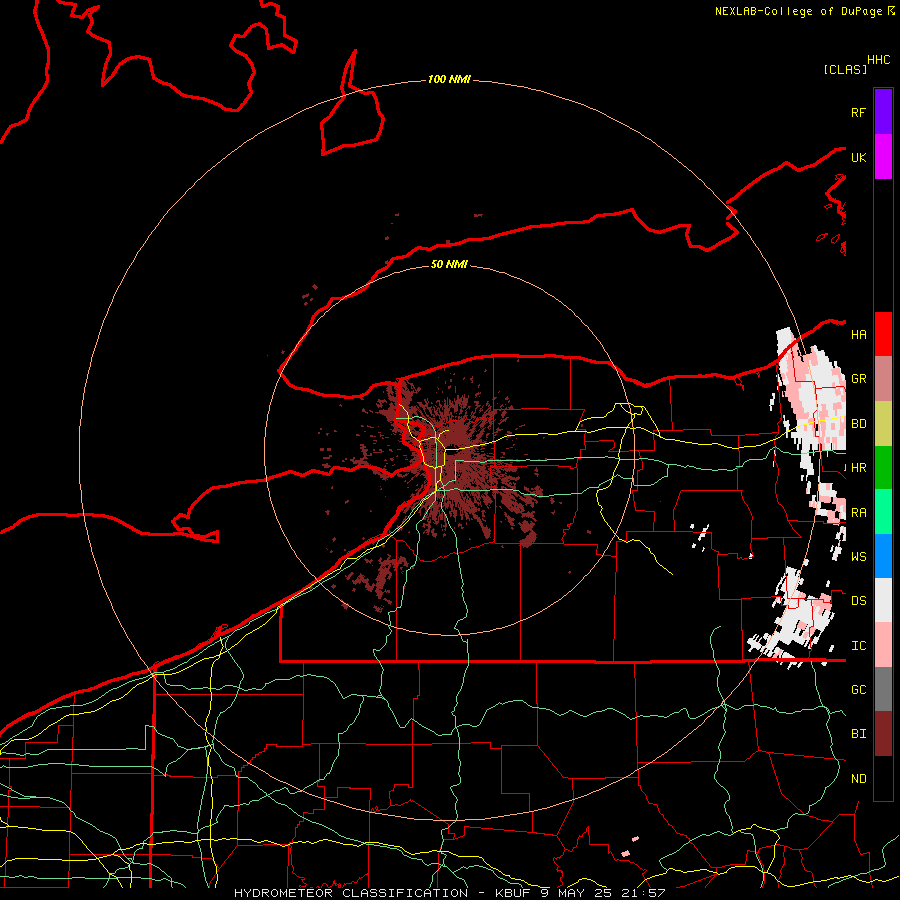Click the HR legend label
This screenshot has width=900, height=900.
(x=859, y=468)
